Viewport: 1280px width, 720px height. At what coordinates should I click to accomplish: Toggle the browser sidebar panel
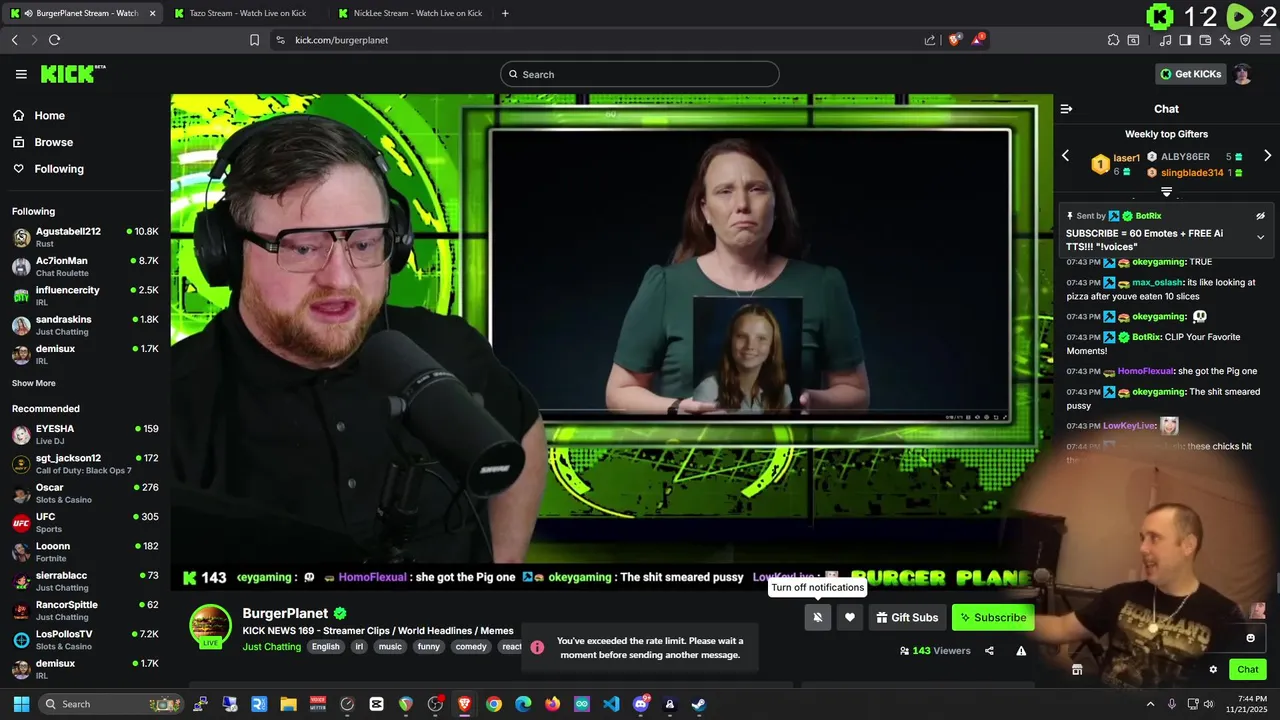click(1185, 40)
